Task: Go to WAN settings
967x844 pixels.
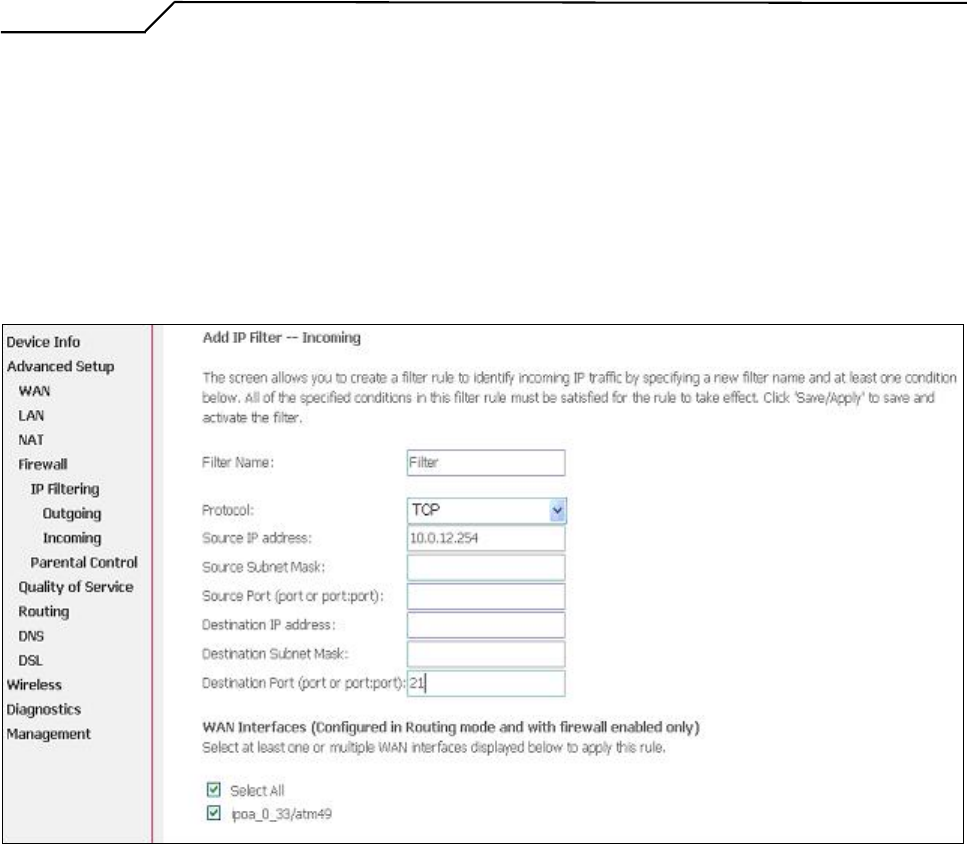Action: pos(35,391)
